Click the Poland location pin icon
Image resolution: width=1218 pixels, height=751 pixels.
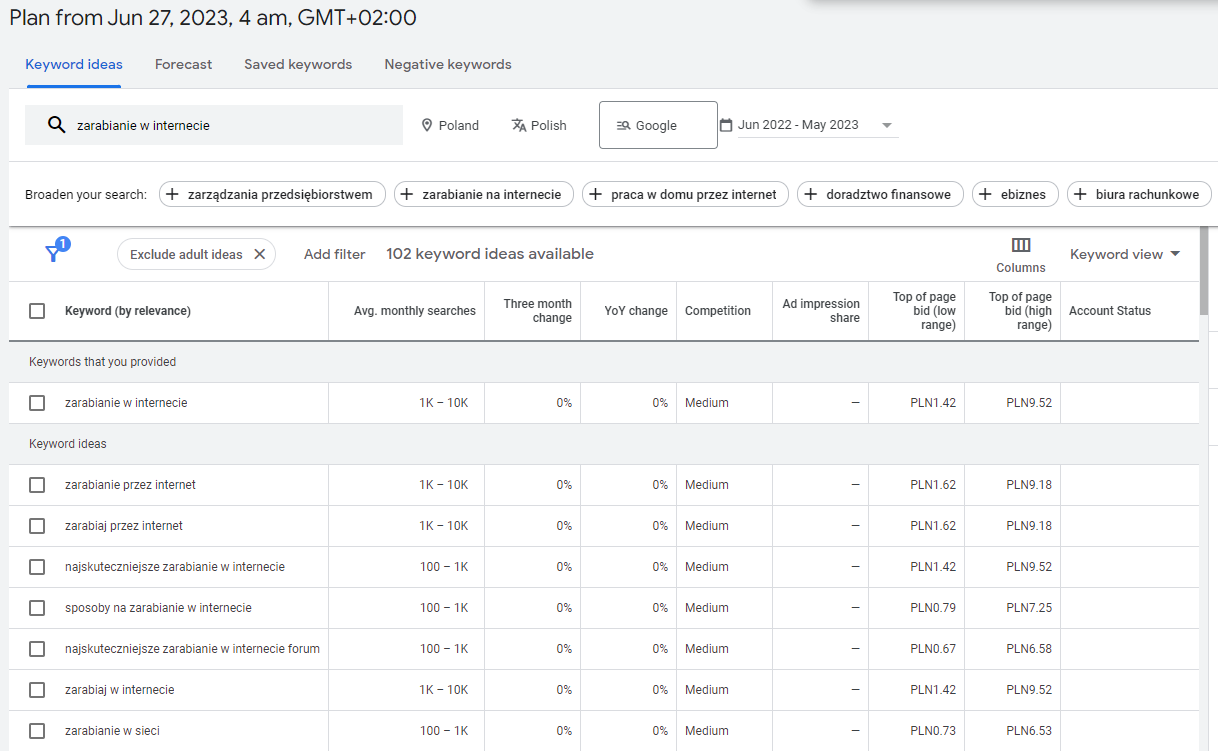coord(427,125)
